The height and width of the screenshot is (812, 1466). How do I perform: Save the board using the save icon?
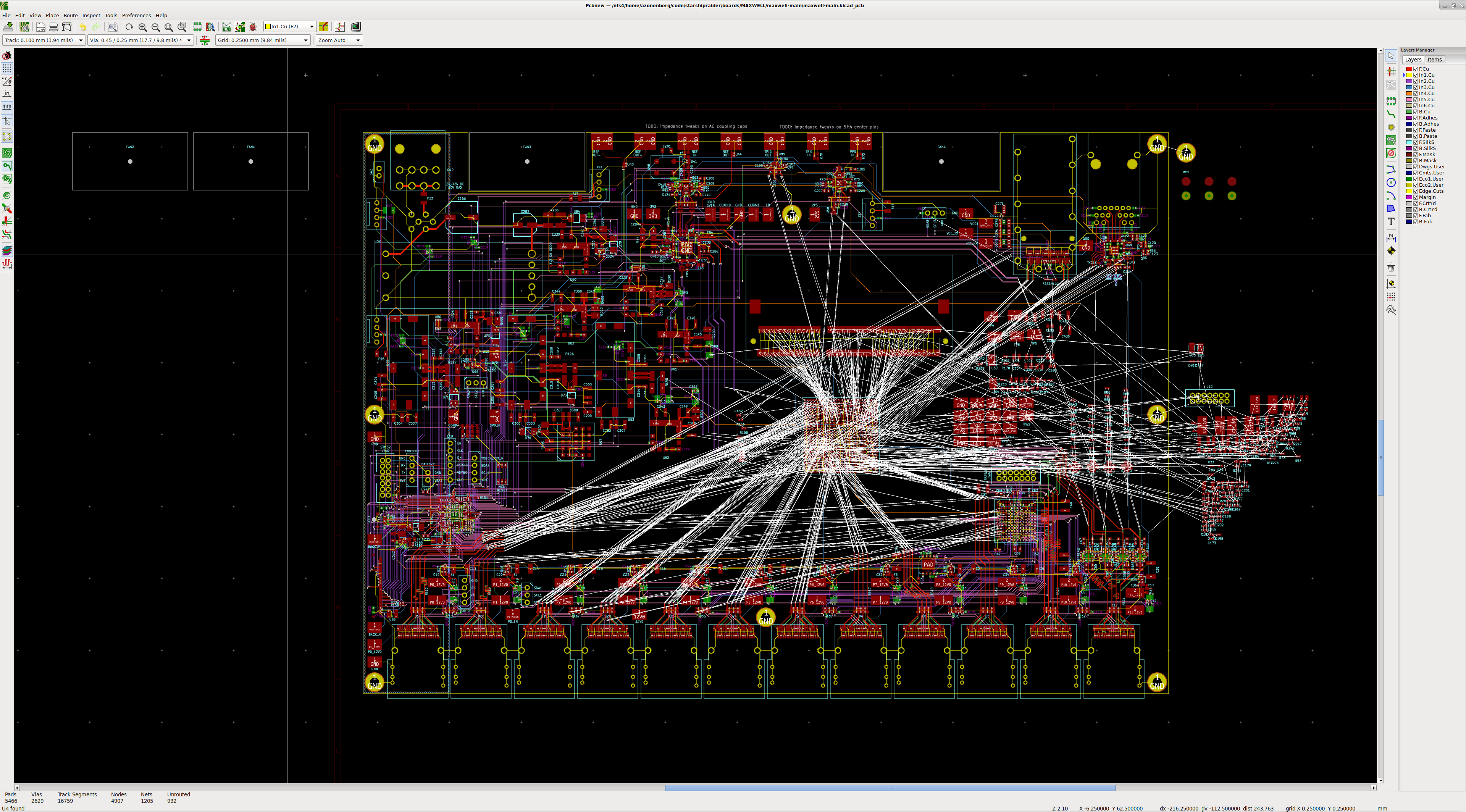8,27
